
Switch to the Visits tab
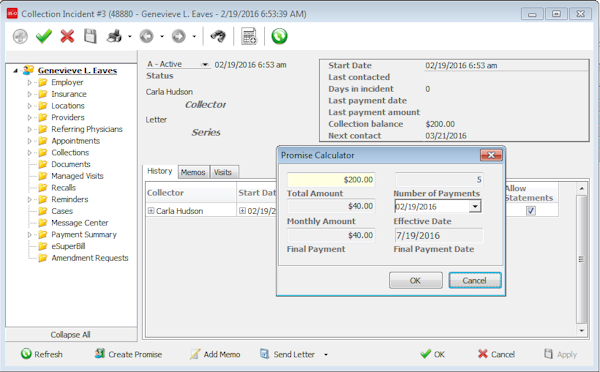pos(223,172)
